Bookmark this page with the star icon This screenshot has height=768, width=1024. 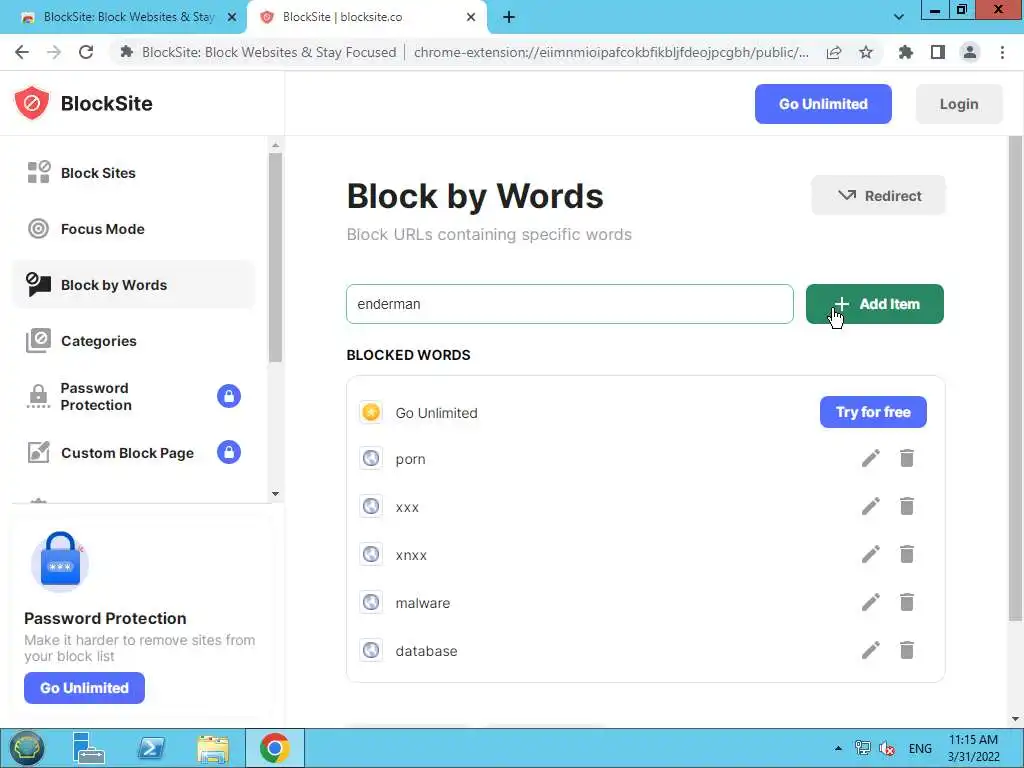866,52
